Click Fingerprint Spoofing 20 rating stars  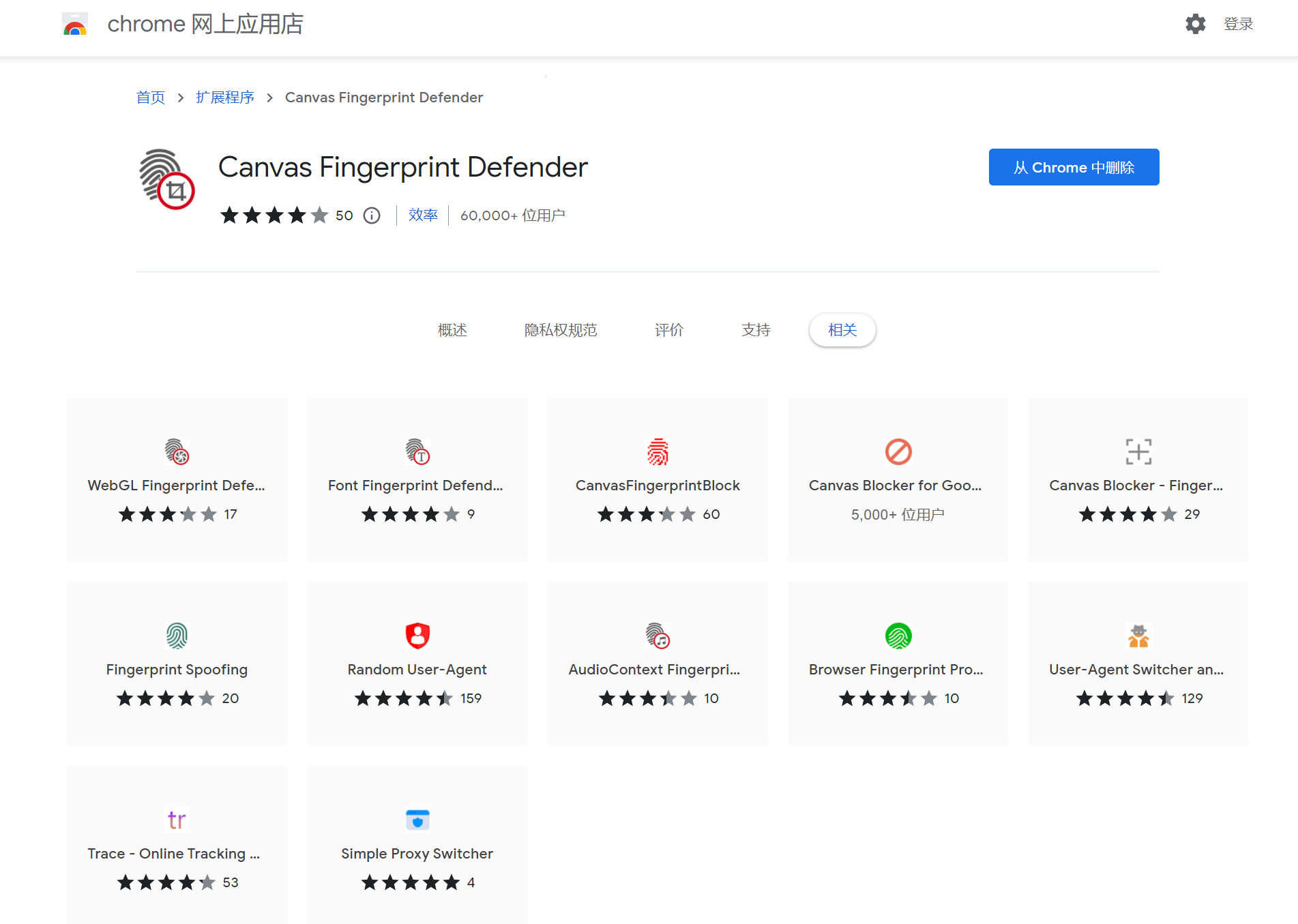pos(166,698)
